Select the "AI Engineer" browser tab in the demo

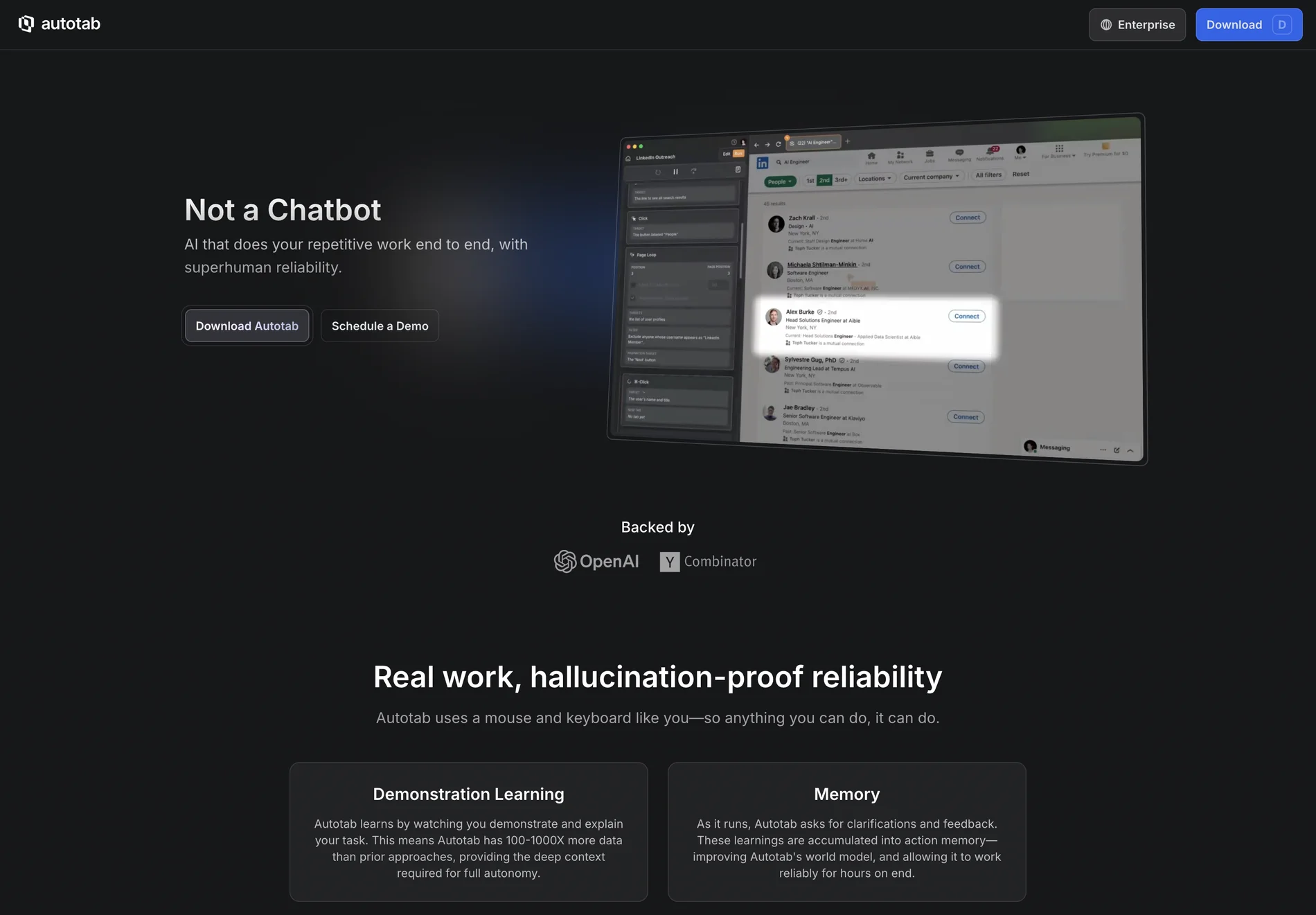coord(814,142)
